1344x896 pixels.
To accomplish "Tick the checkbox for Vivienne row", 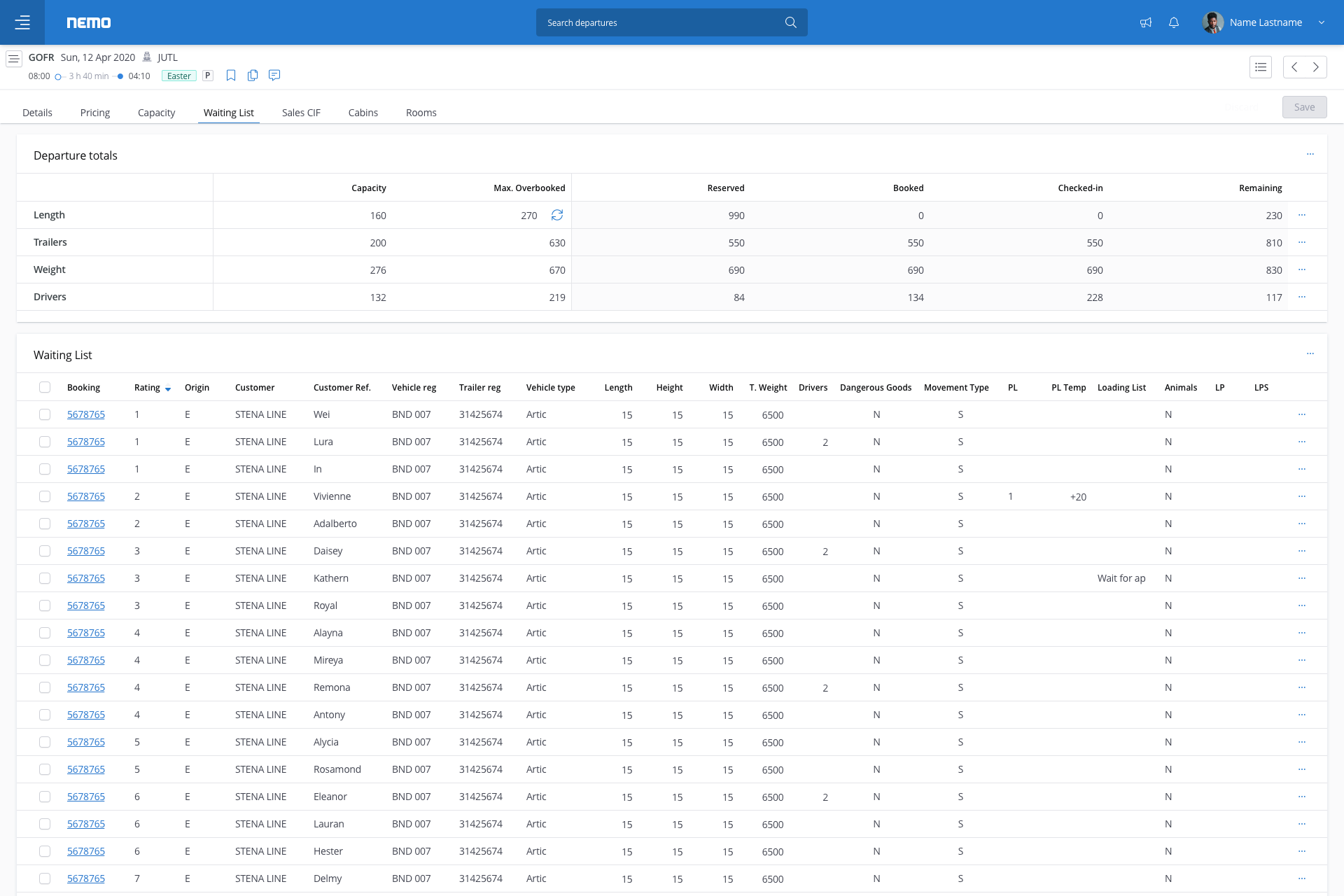I will (45, 496).
